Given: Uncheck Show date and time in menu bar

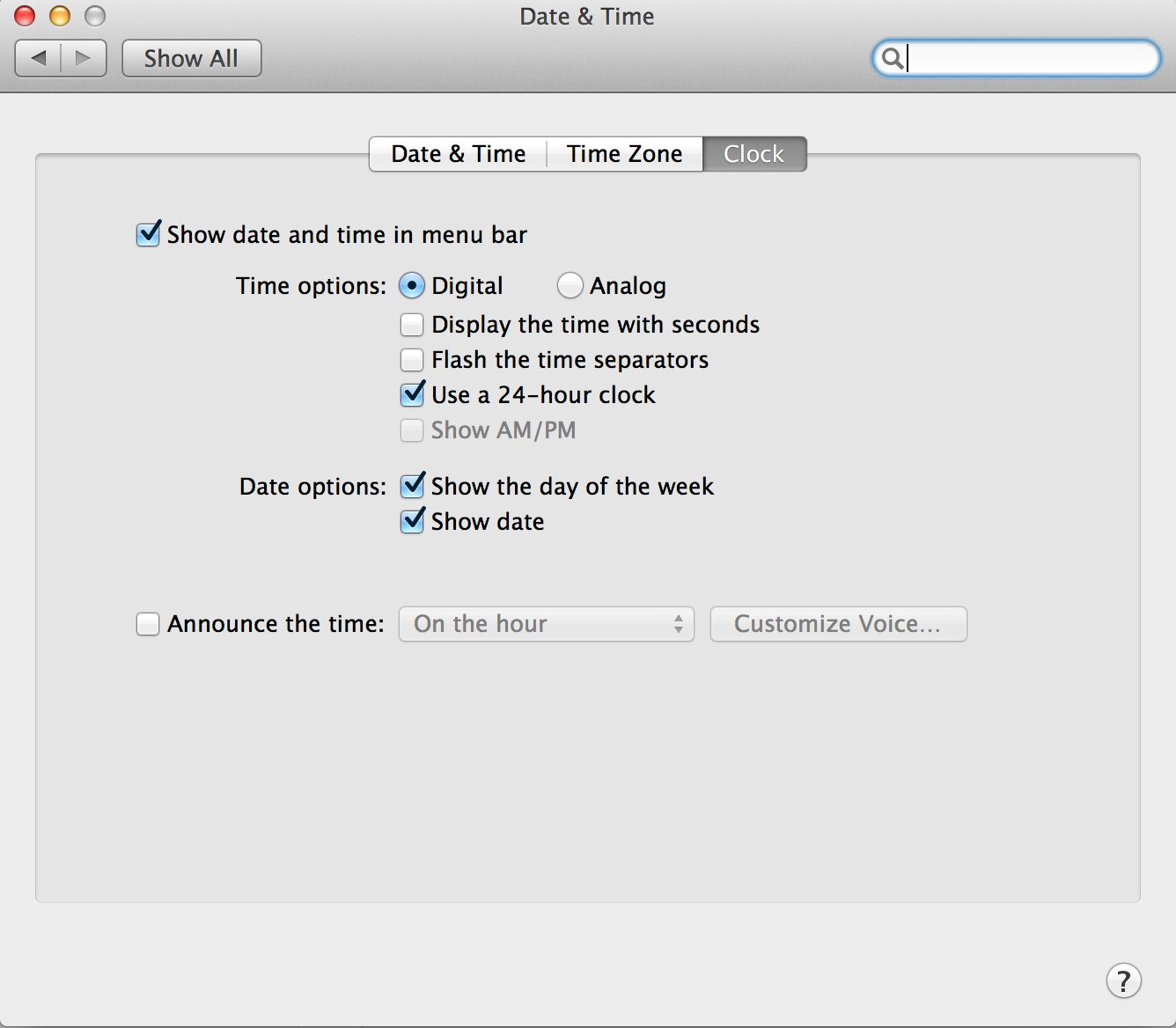Looking at the screenshot, I should click(148, 234).
